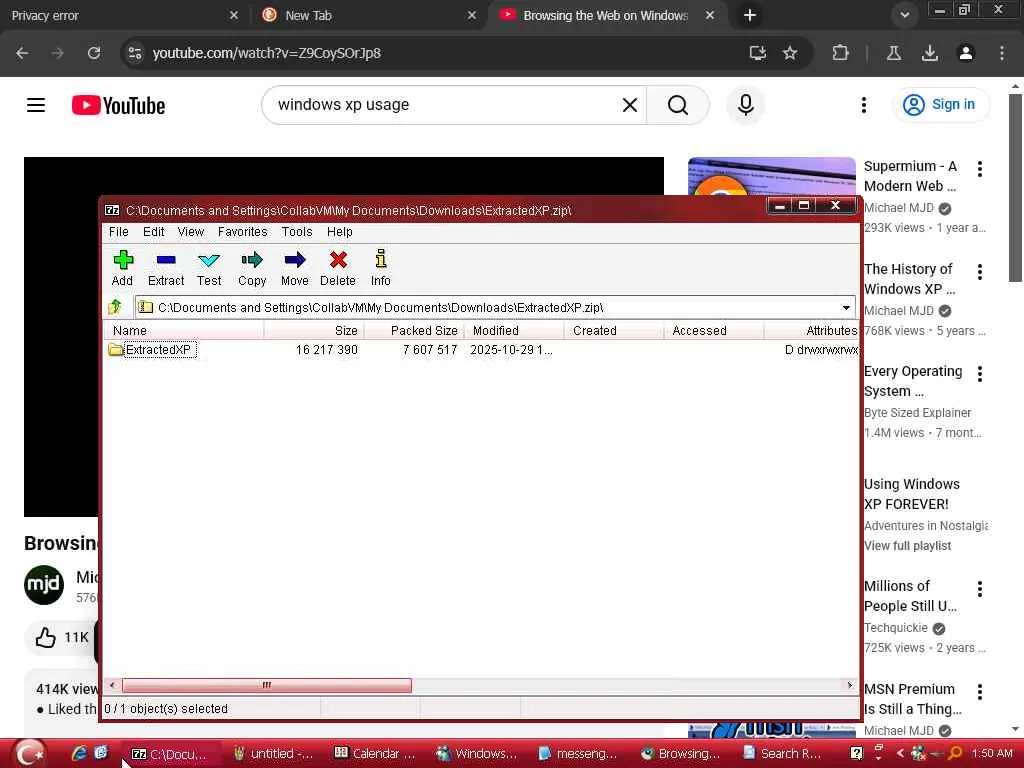Switch to the messeng... taskbar item

coord(577,754)
